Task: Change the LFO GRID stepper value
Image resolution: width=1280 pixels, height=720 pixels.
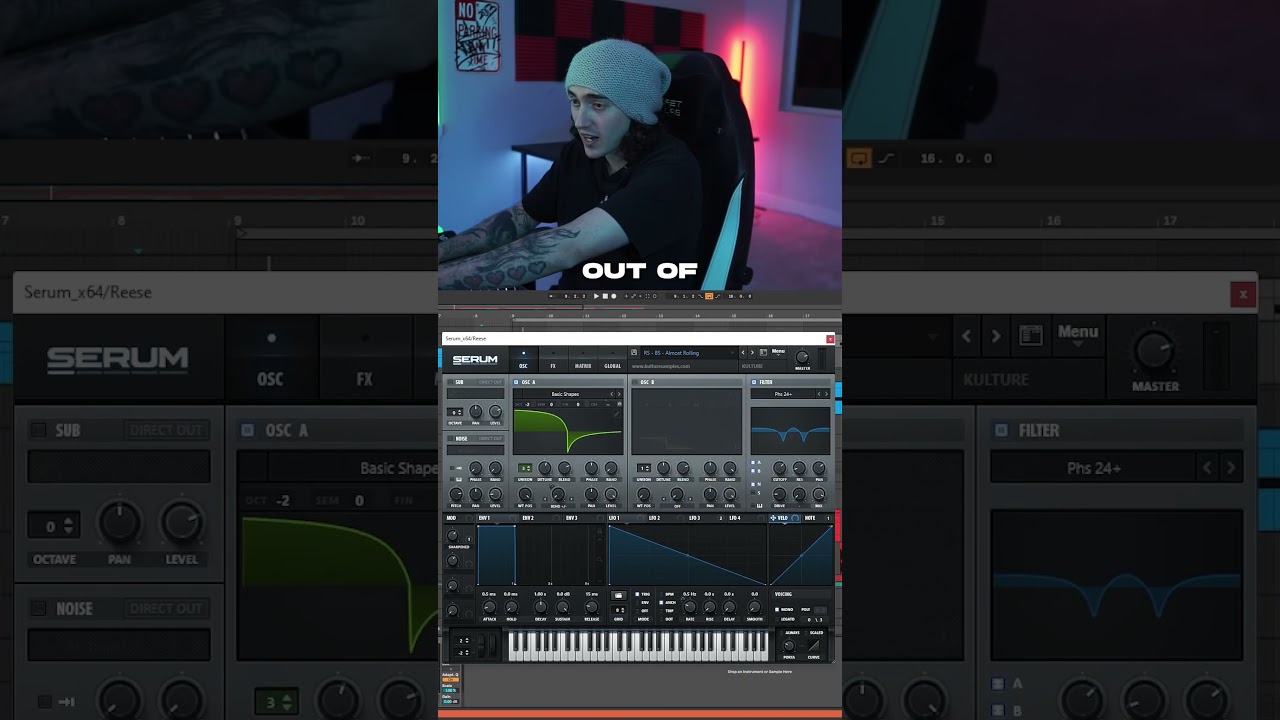Action: pos(620,610)
